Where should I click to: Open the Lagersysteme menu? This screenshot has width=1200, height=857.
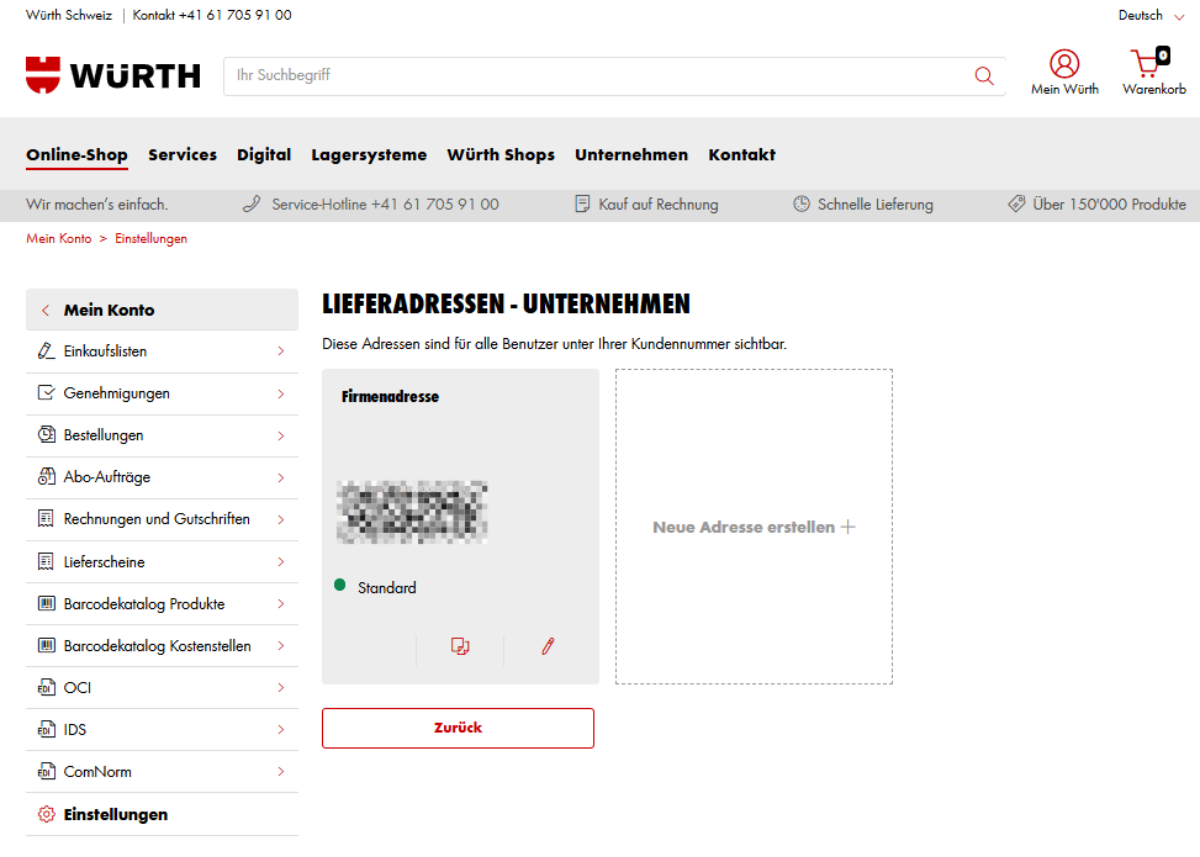point(369,155)
